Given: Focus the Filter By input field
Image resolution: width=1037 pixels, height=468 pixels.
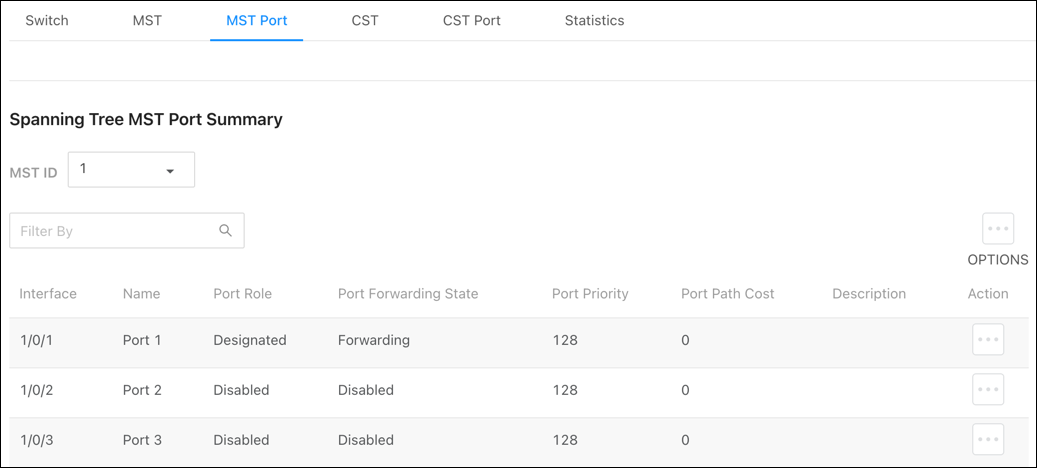Looking at the screenshot, I should [127, 231].
